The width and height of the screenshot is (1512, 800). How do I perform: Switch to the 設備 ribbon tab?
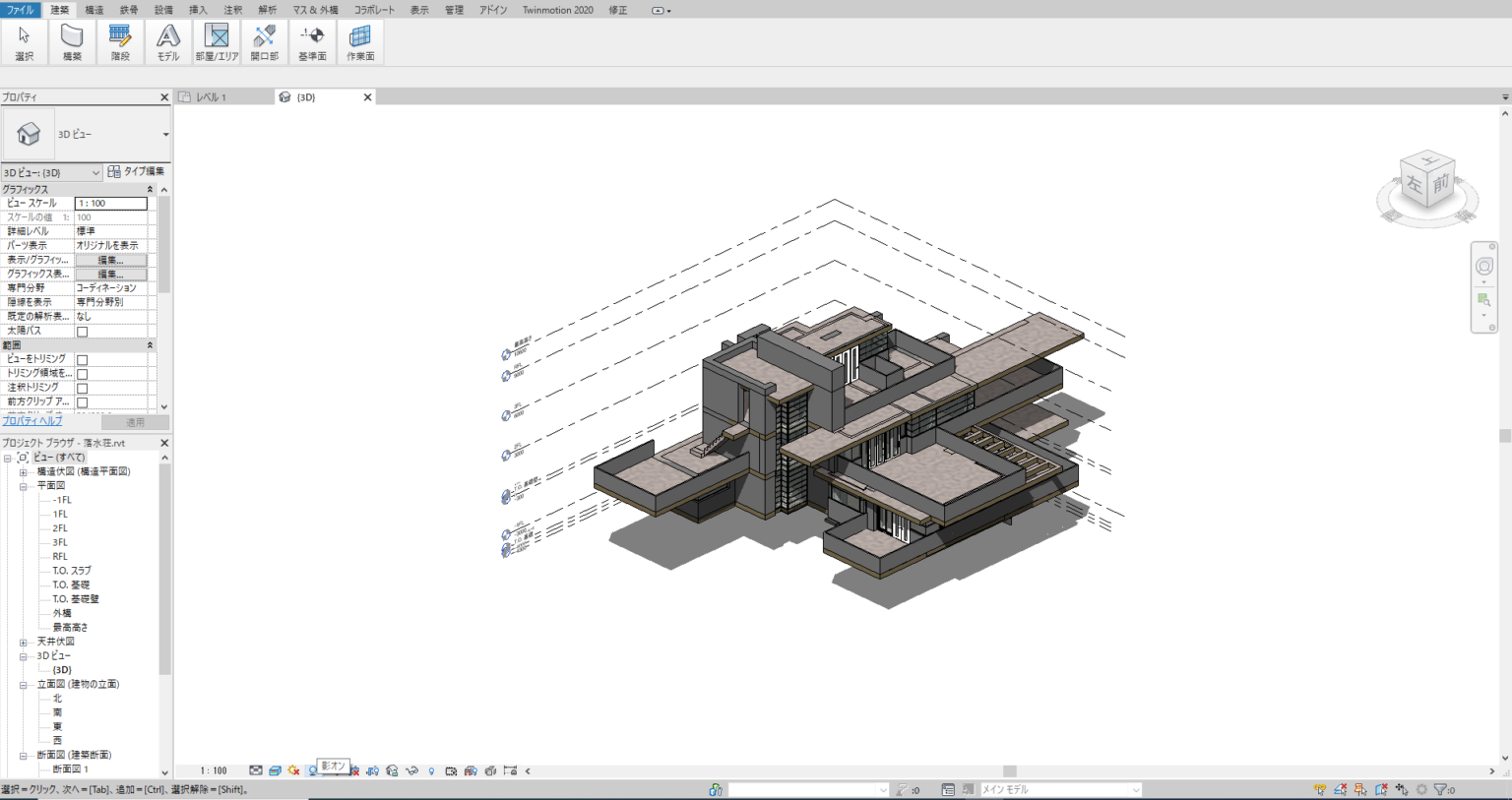[163, 10]
